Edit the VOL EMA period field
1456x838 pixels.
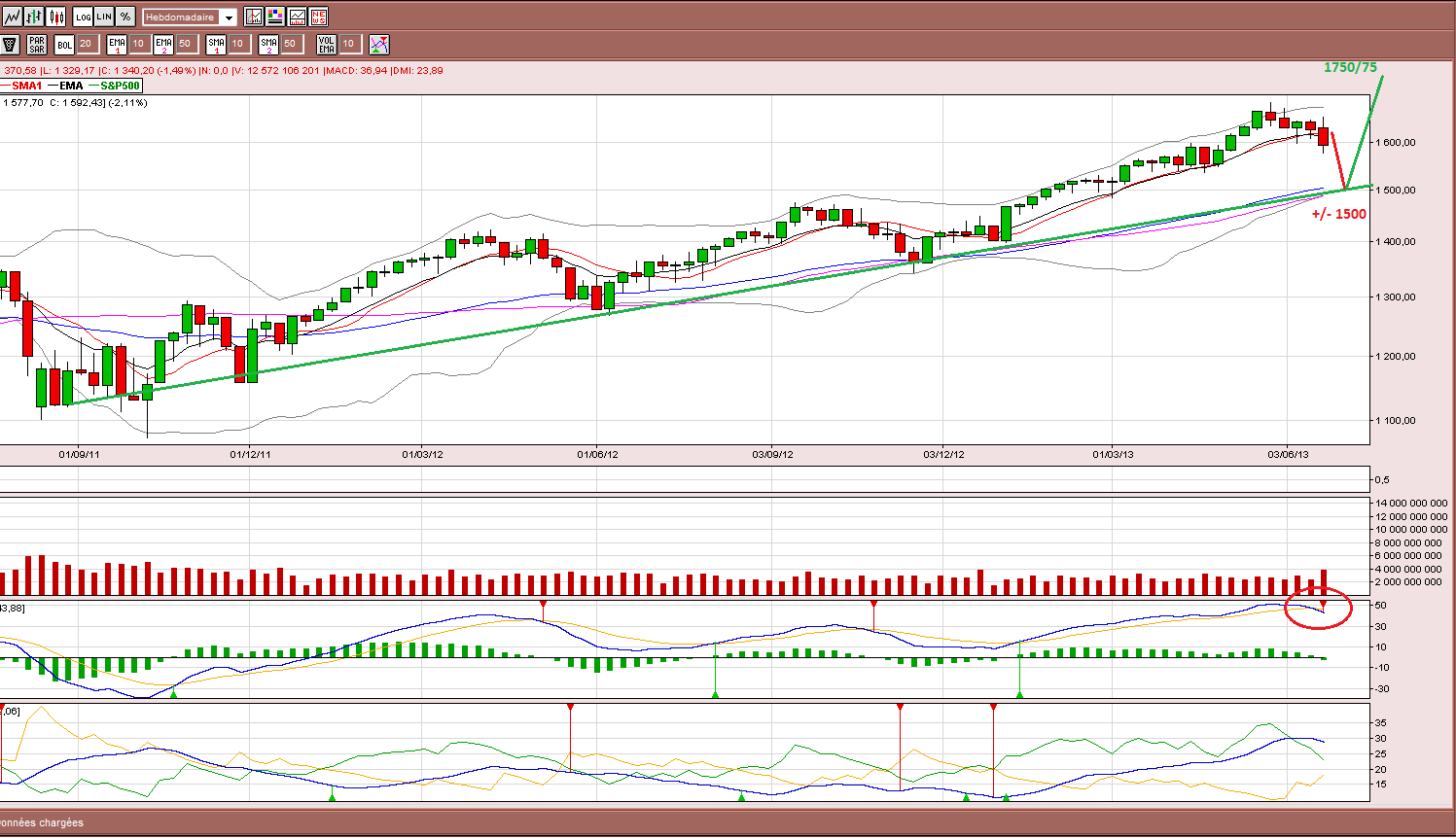(x=350, y=44)
